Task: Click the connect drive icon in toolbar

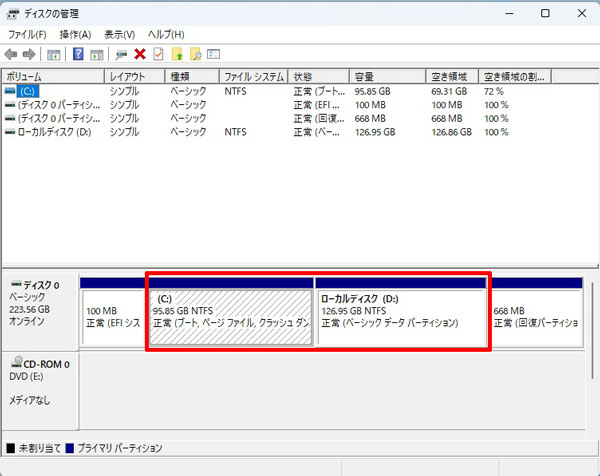Action: pos(121,54)
